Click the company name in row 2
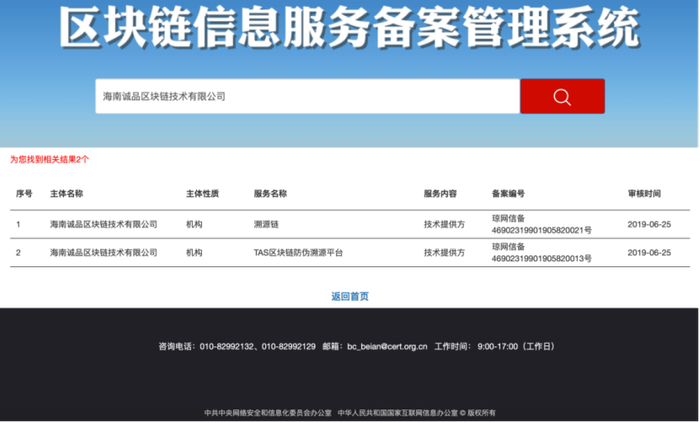 click(104, 253)
